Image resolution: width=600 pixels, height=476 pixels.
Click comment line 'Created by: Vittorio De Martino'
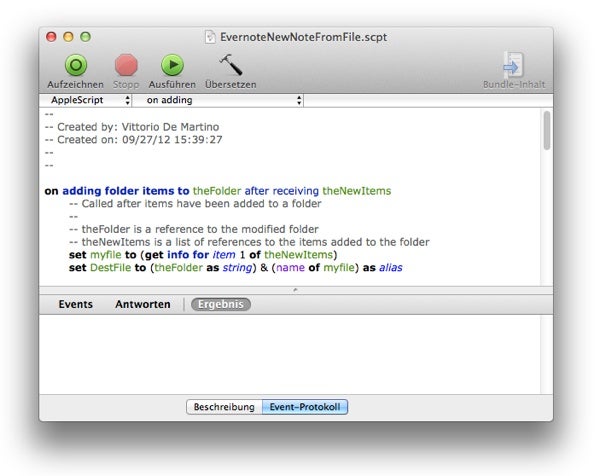click(x=132, y=127)
